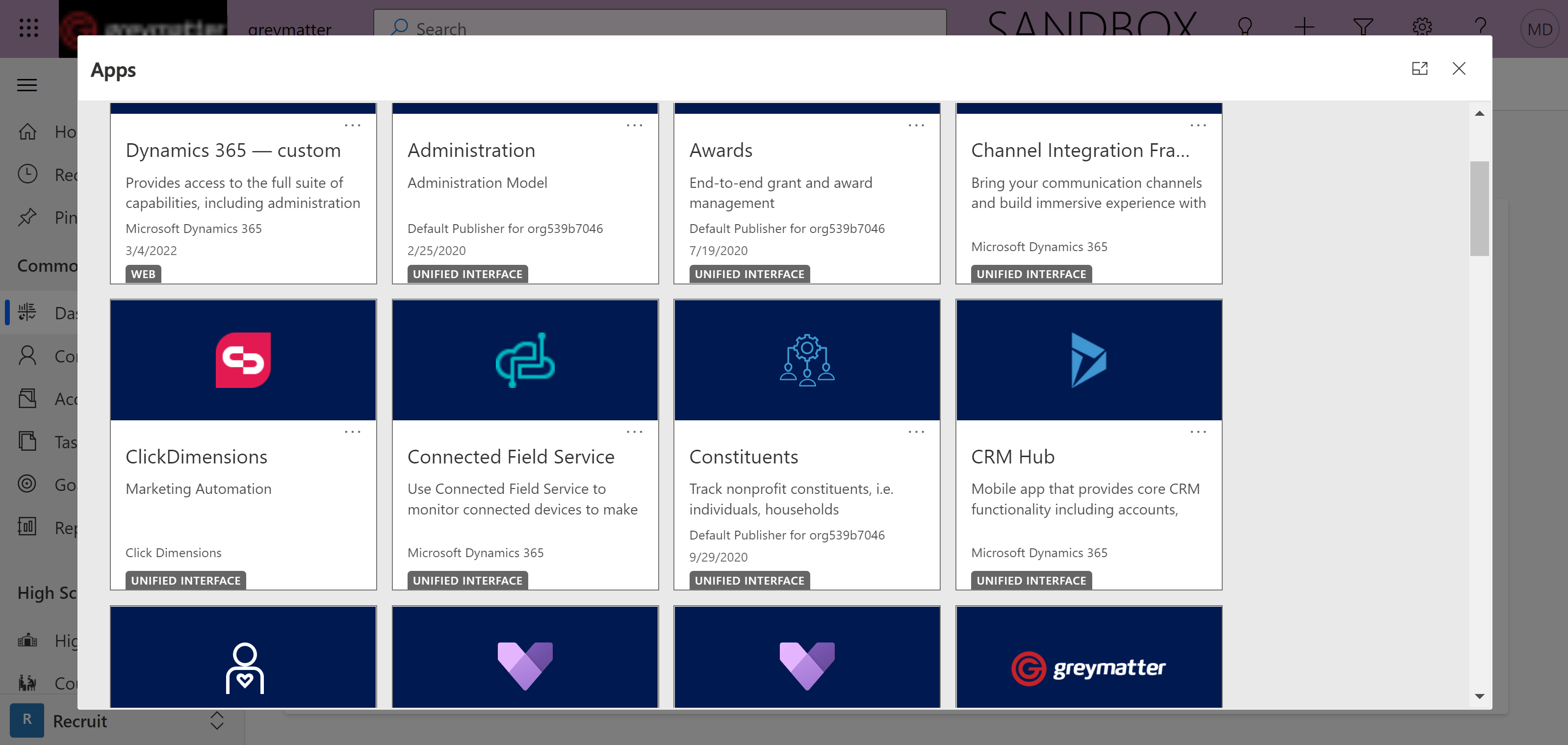Open Tasks sidebar icon
Viewport: 1568px width, 745px height.
[x=27, y=441]
